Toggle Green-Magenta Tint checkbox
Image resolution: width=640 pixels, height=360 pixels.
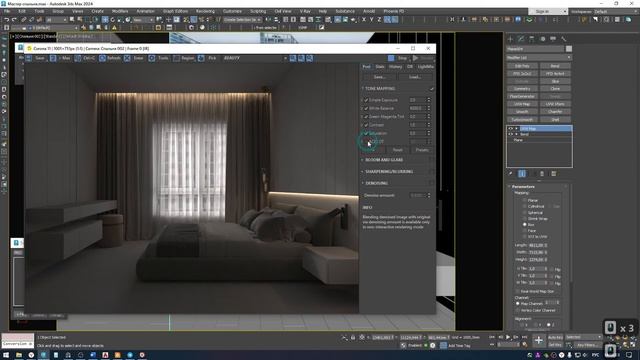point(366,117)
